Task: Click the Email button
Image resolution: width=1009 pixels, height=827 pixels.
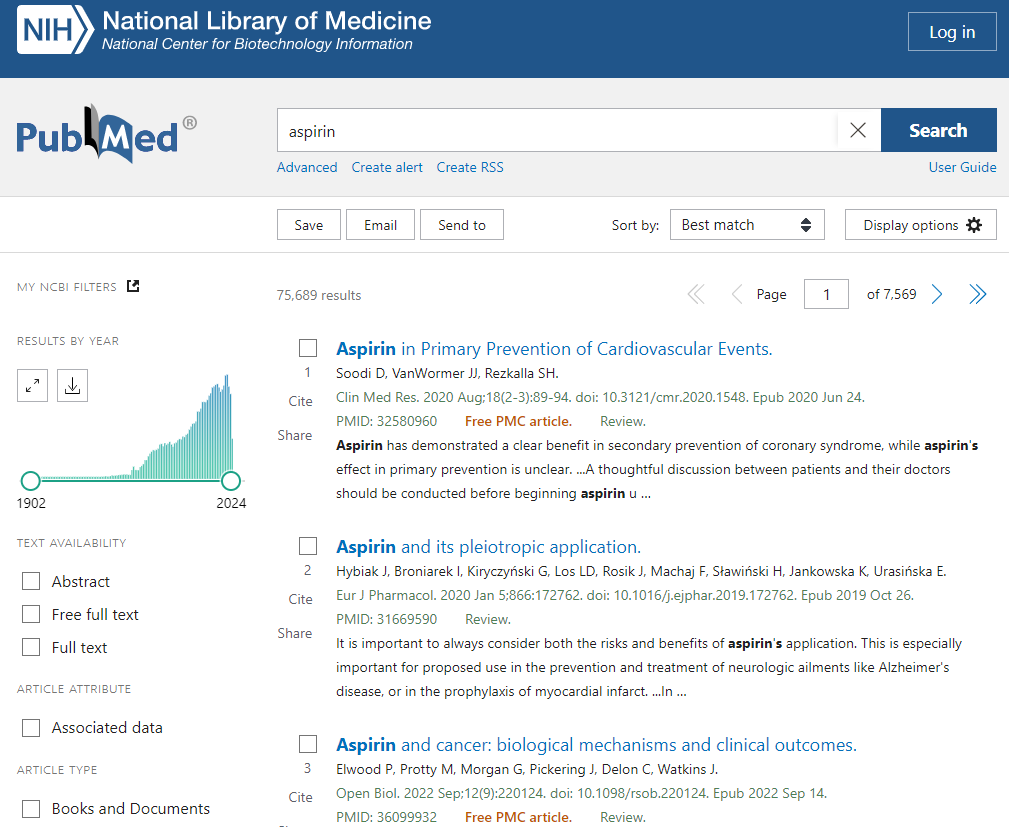Action: pyautogui.click(x=380, y=225)
